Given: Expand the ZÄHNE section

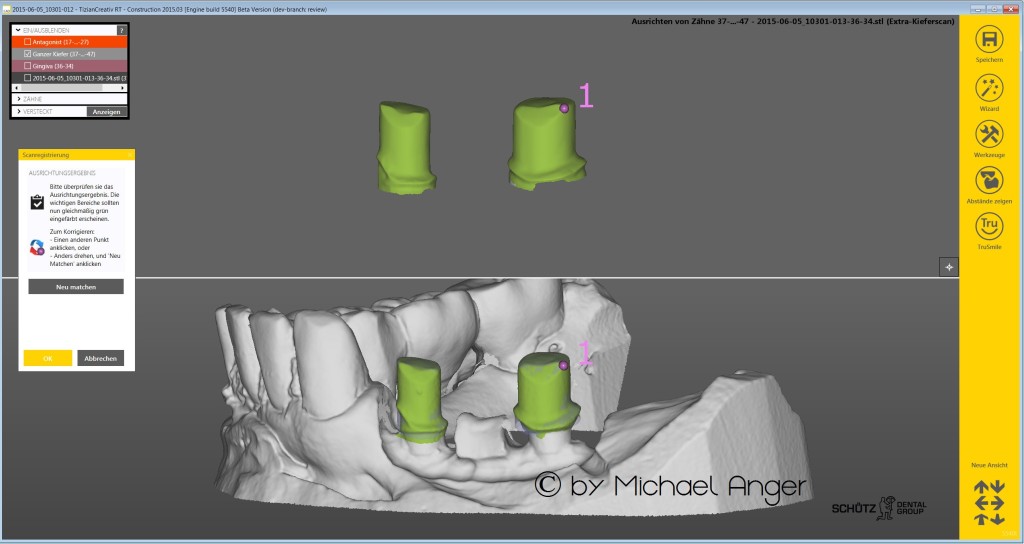Looking at the screenshot, I should [x=18, y=99].
